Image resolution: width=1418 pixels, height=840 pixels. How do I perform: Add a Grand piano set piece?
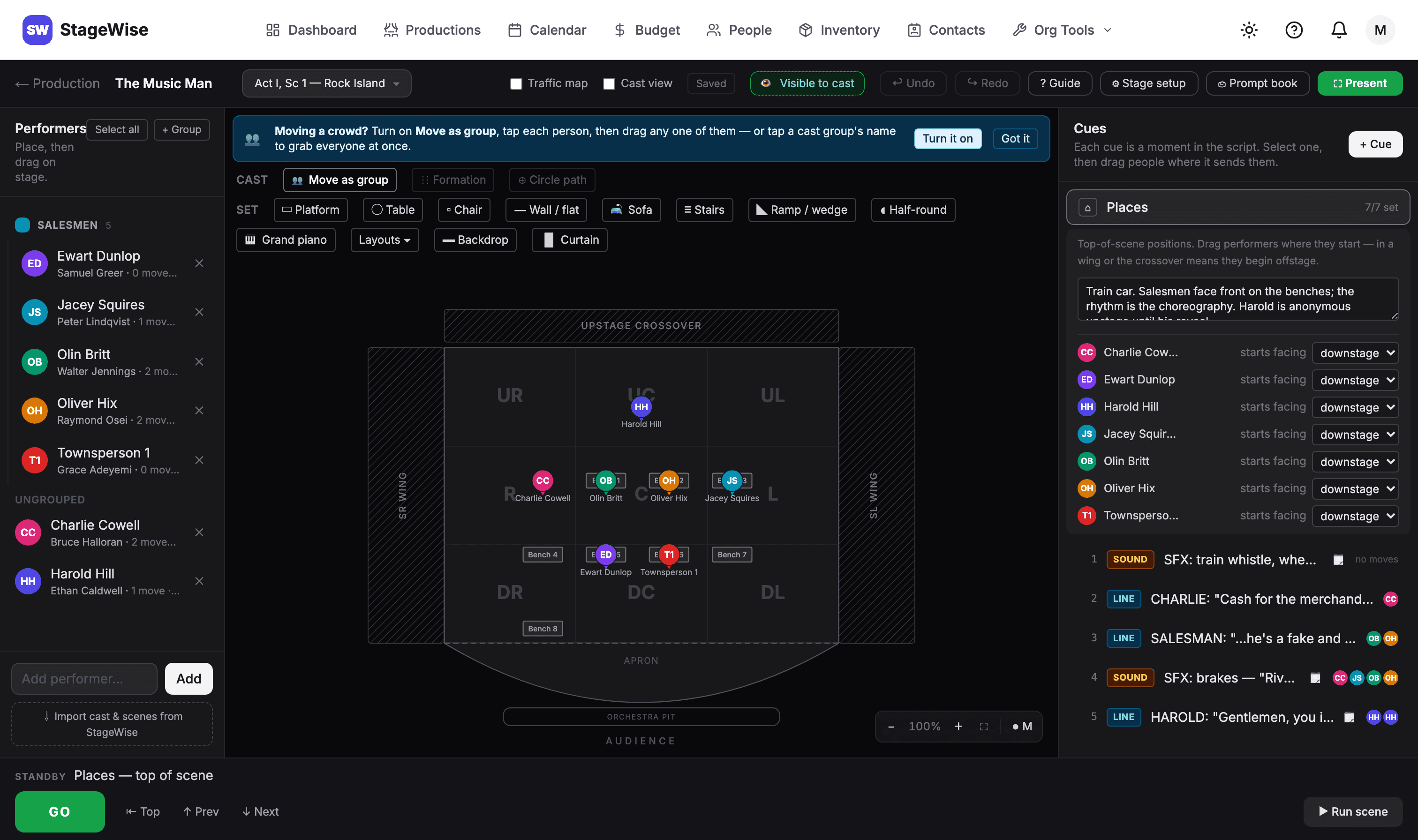[286, 240]
